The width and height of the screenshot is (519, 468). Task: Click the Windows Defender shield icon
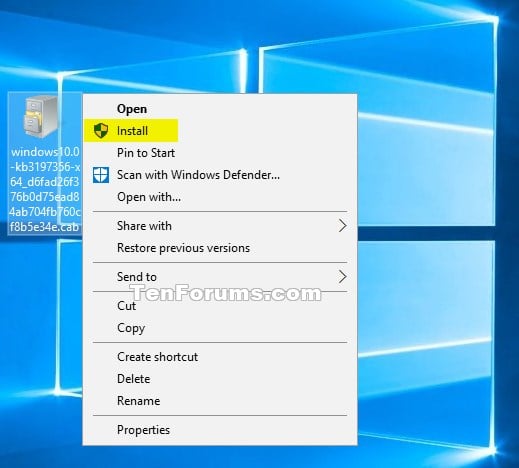pyautogui.click(x=101, y=175)
